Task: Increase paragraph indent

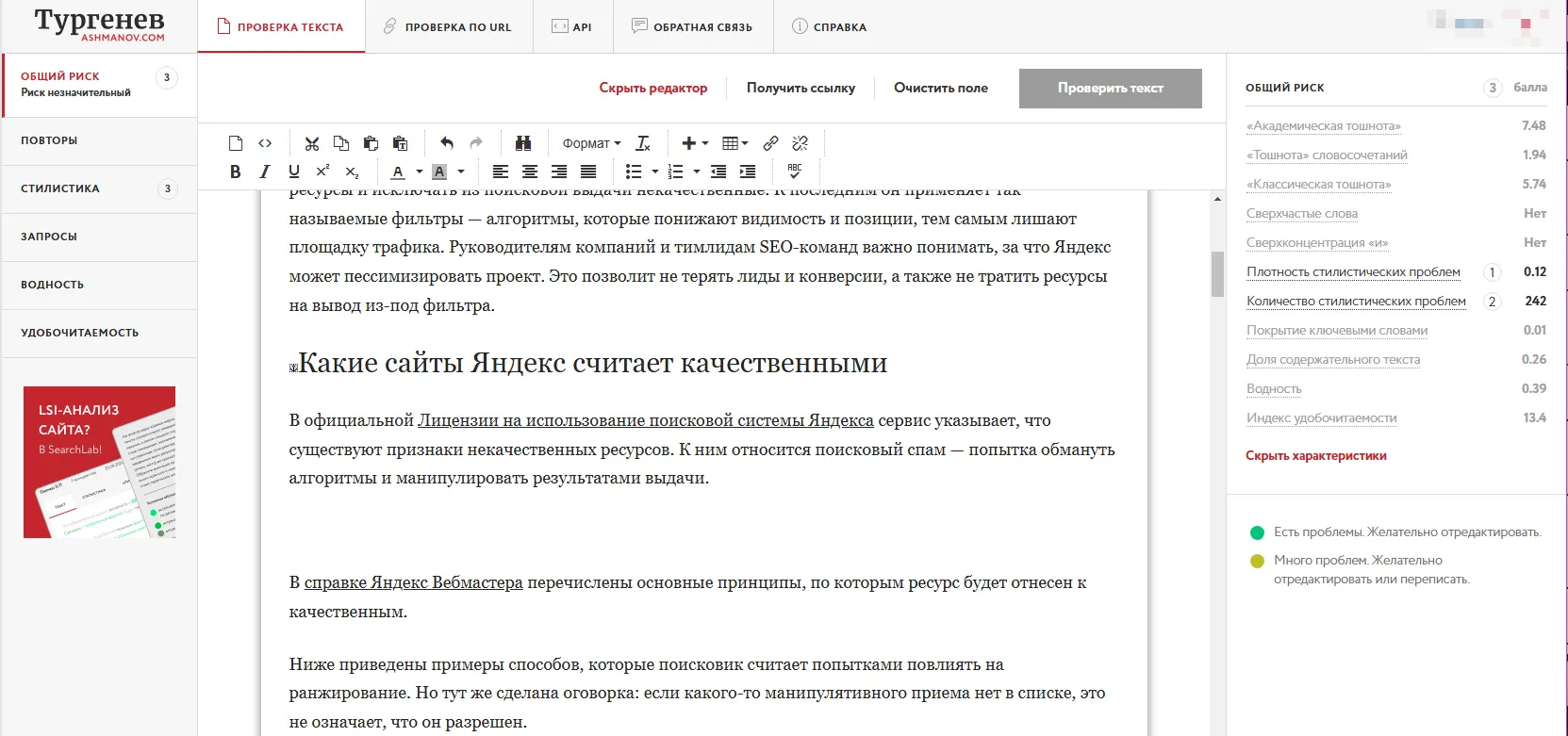Action: click(748, 172)
